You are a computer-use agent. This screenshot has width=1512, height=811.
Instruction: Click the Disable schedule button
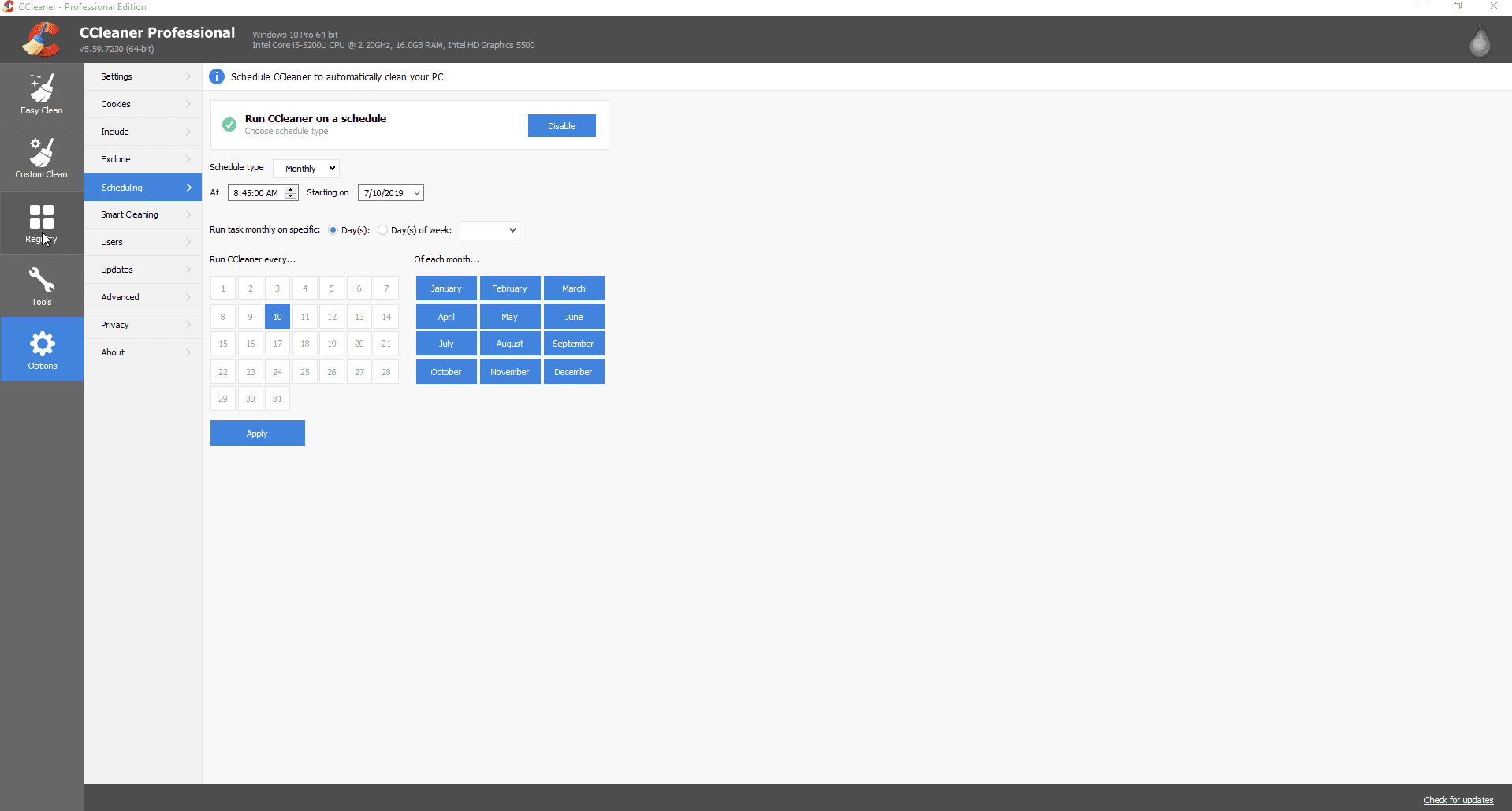point(561,126)
